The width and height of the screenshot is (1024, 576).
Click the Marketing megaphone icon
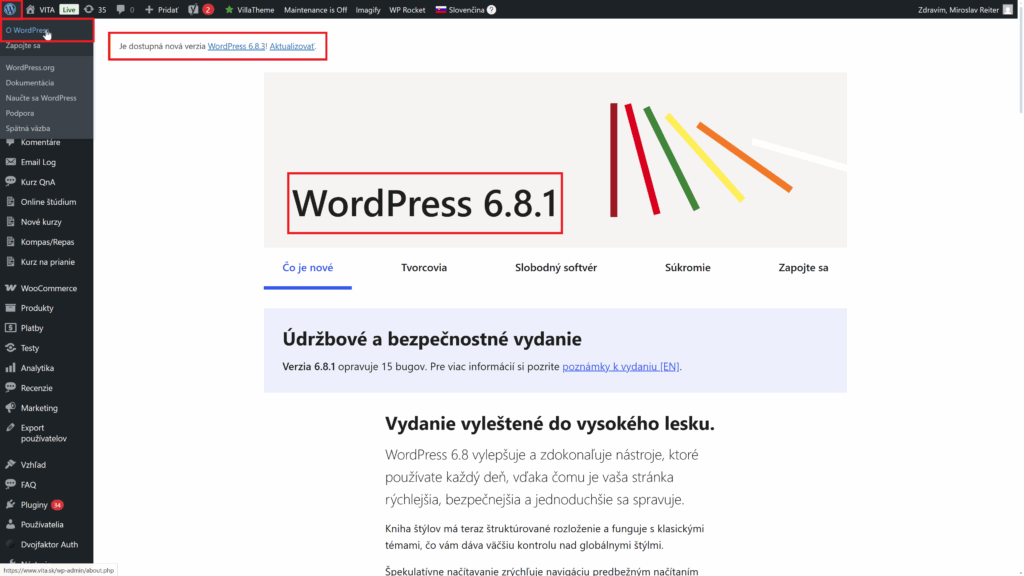11,407
